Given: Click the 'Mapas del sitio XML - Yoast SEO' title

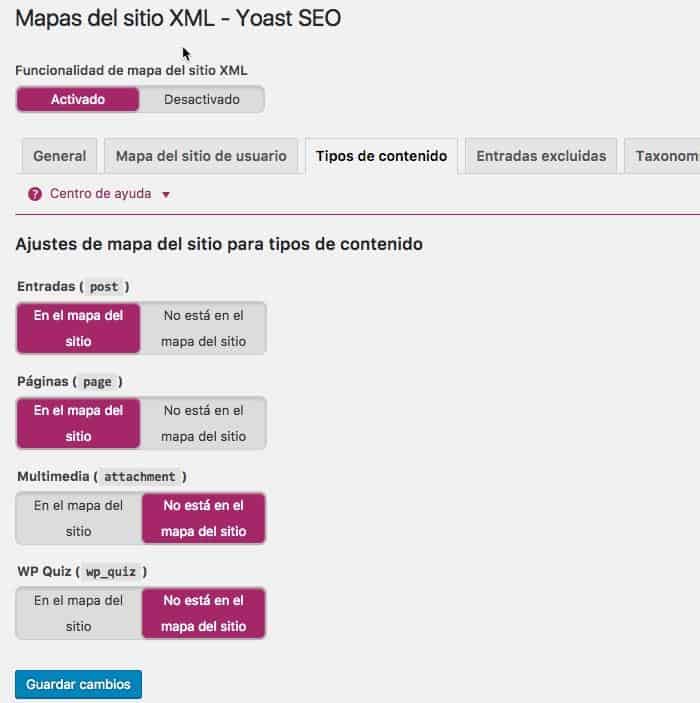Looking at the screenshot, I should point(178,18).
